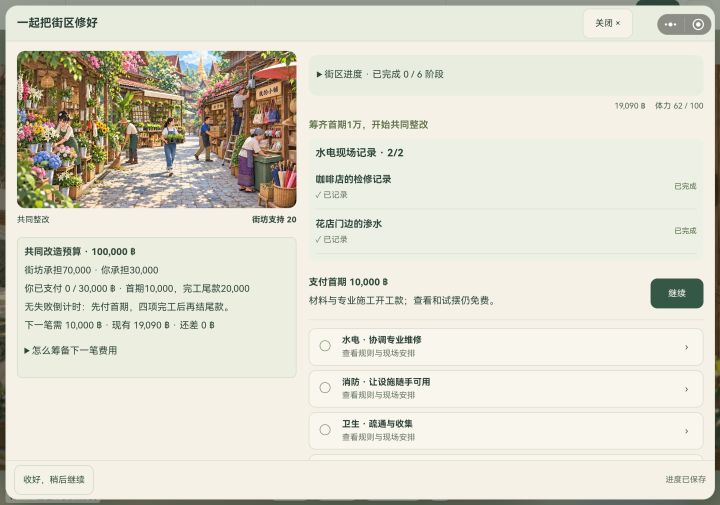Expand 怎么筹备下一笔费用 details
Screen dimensions: 720x505
pos(71,351)
